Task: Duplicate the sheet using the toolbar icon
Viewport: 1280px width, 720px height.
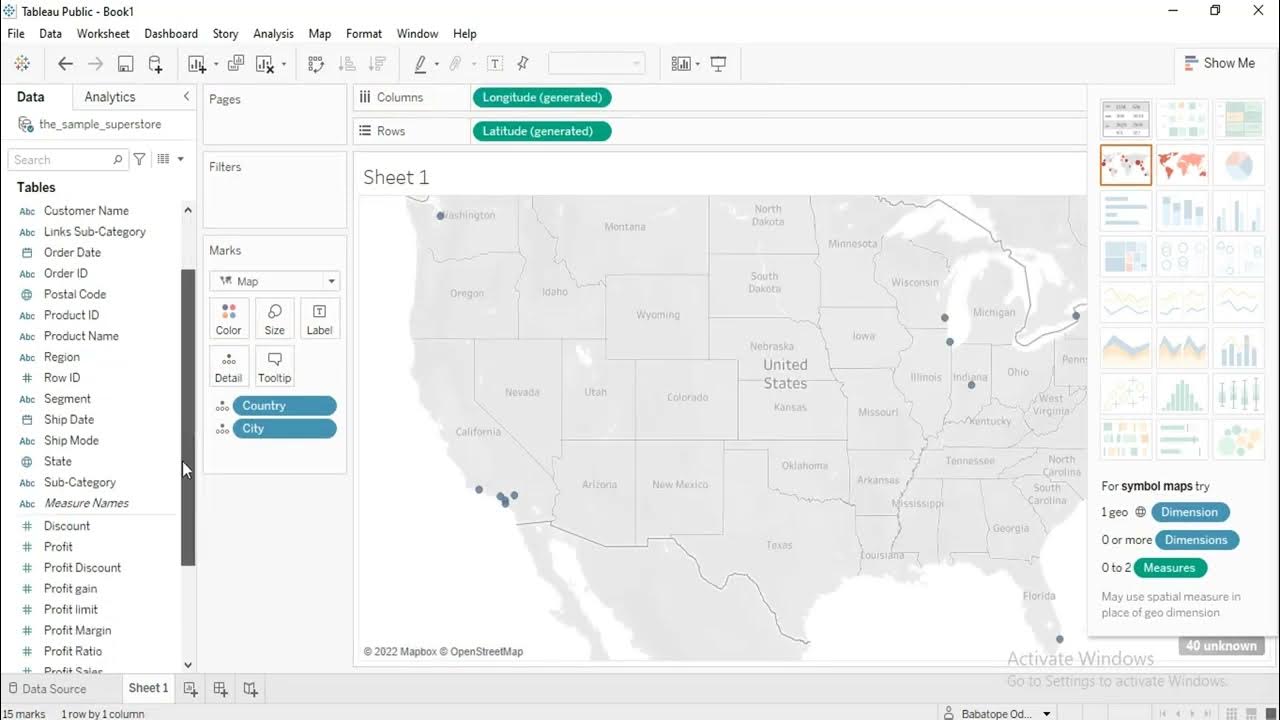Action: click(236, 64)
